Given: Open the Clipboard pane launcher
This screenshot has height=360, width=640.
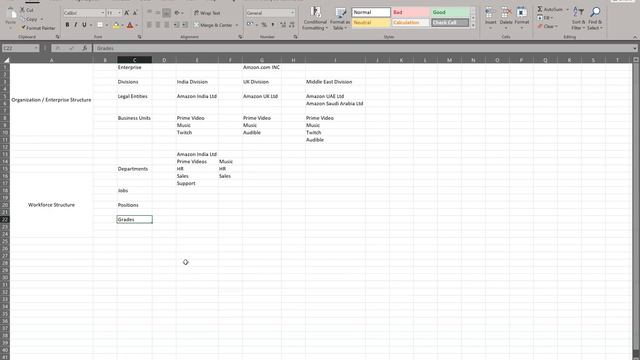Looking at the screenshot, I should [x=57, y=37].
